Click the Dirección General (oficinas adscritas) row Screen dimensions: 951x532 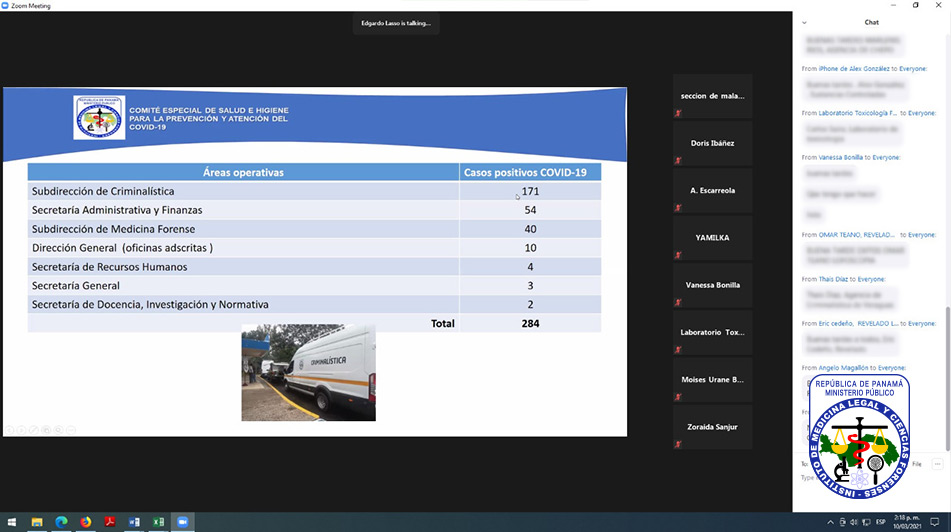click(x=314, y=247)
